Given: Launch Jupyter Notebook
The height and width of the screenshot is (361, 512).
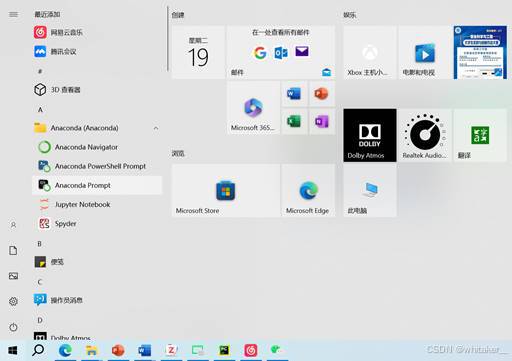Looking at the screenshot, I should click(x=97, y=204).
